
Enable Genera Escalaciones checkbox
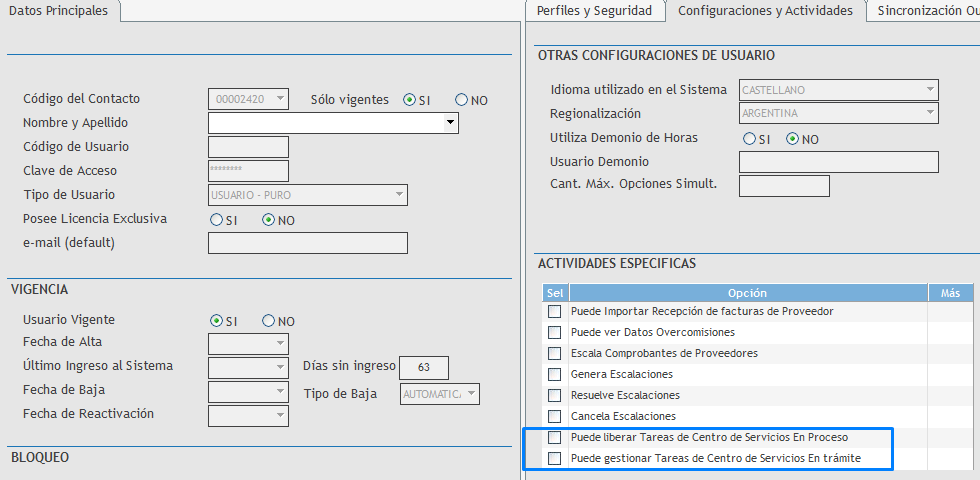554,374
